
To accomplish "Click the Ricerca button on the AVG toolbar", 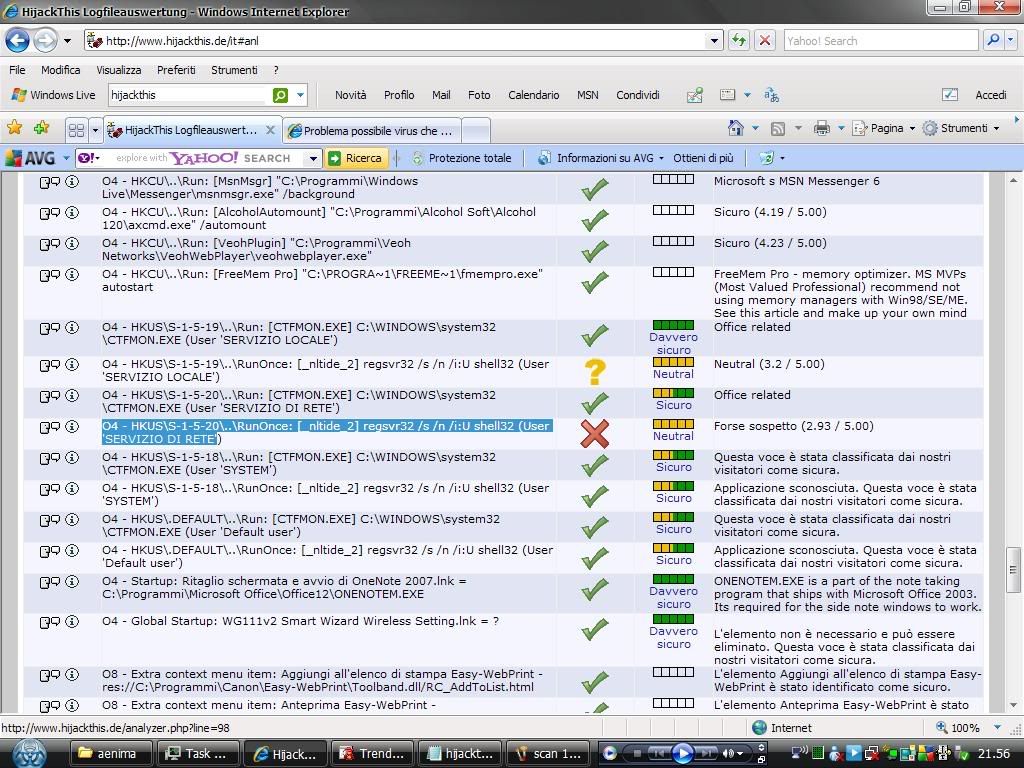I will point(355,158).
